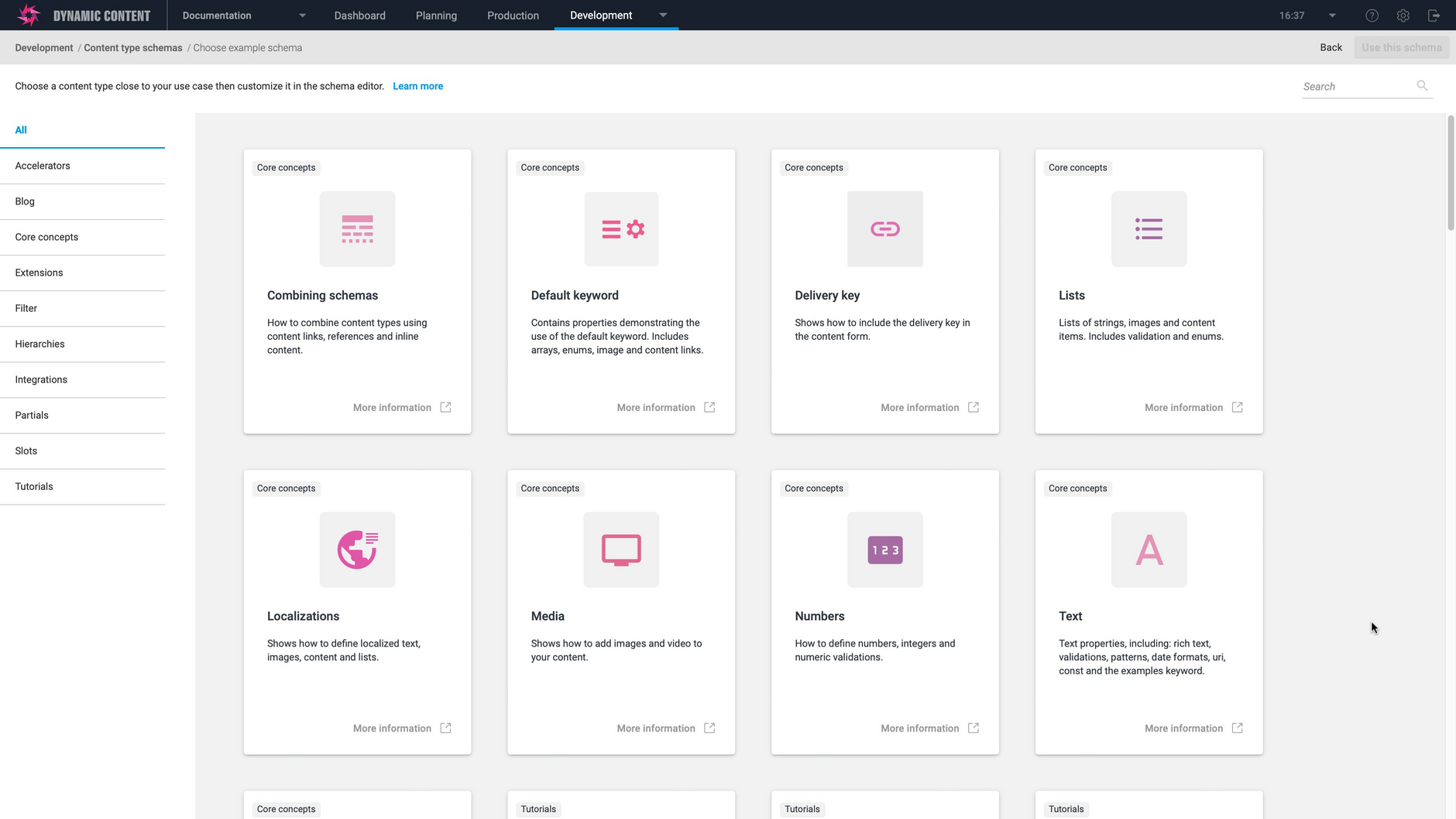This screenshot has height=819, width=1456.
Task: Select the Default keyword card title
Action: [575, 296]
